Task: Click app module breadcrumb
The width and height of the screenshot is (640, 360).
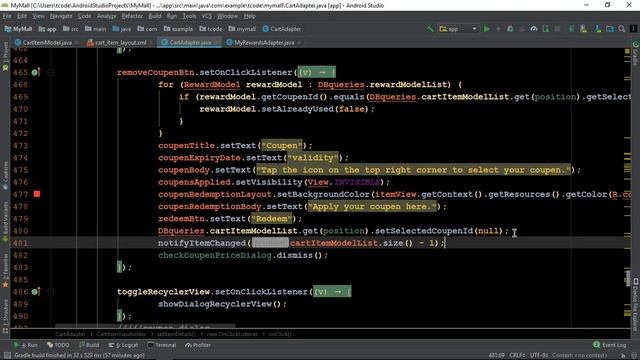Action: click(x=47, y=29)
